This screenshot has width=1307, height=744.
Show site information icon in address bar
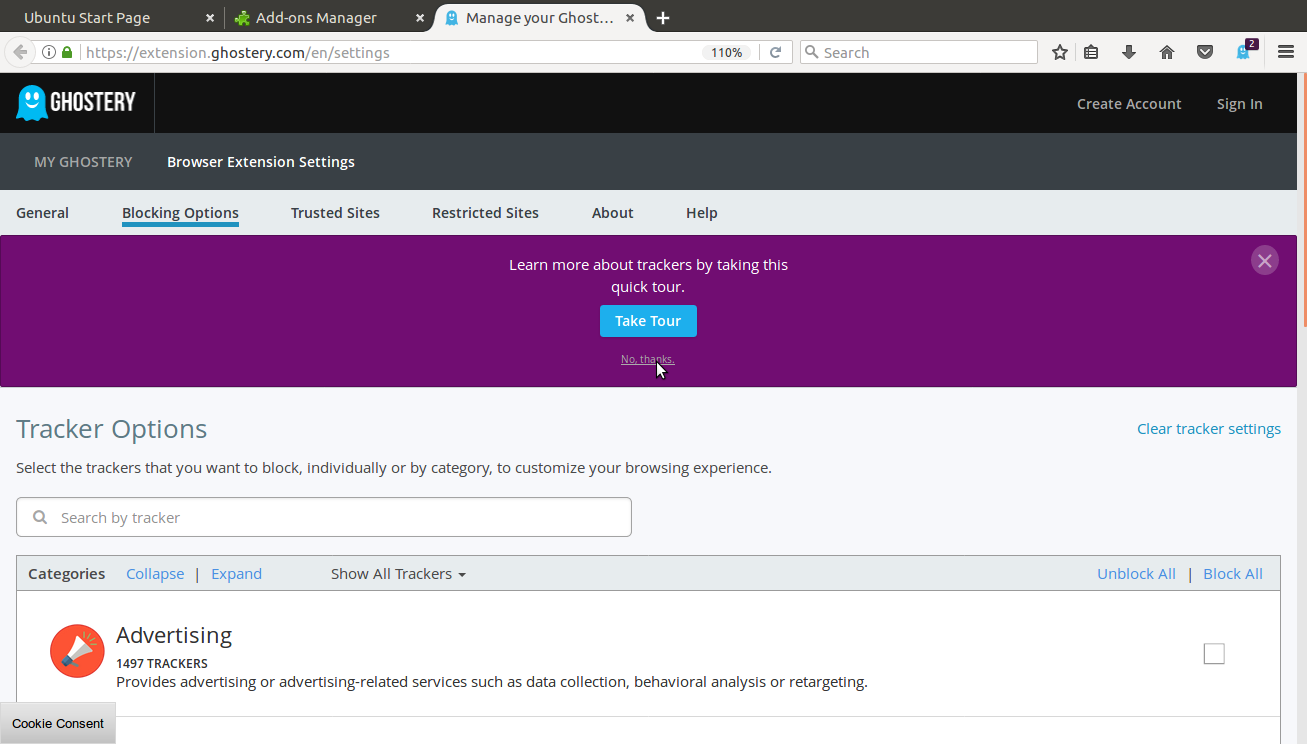(48, 52)
